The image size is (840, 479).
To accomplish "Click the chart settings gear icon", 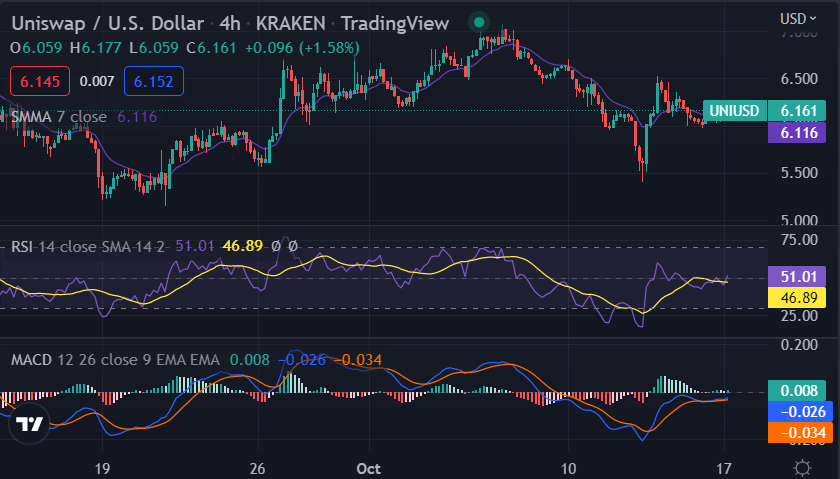I will point(802,468).
